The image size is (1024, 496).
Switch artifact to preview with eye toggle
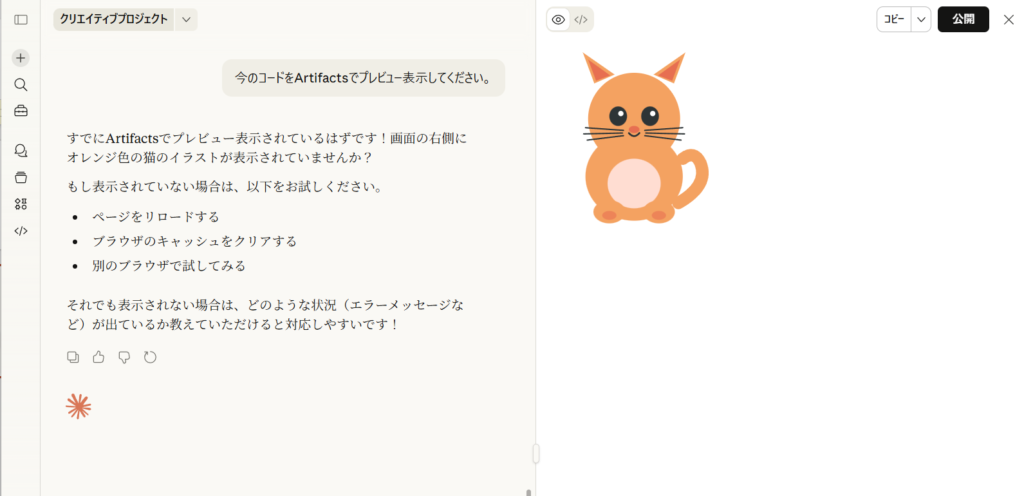point(559,19)
